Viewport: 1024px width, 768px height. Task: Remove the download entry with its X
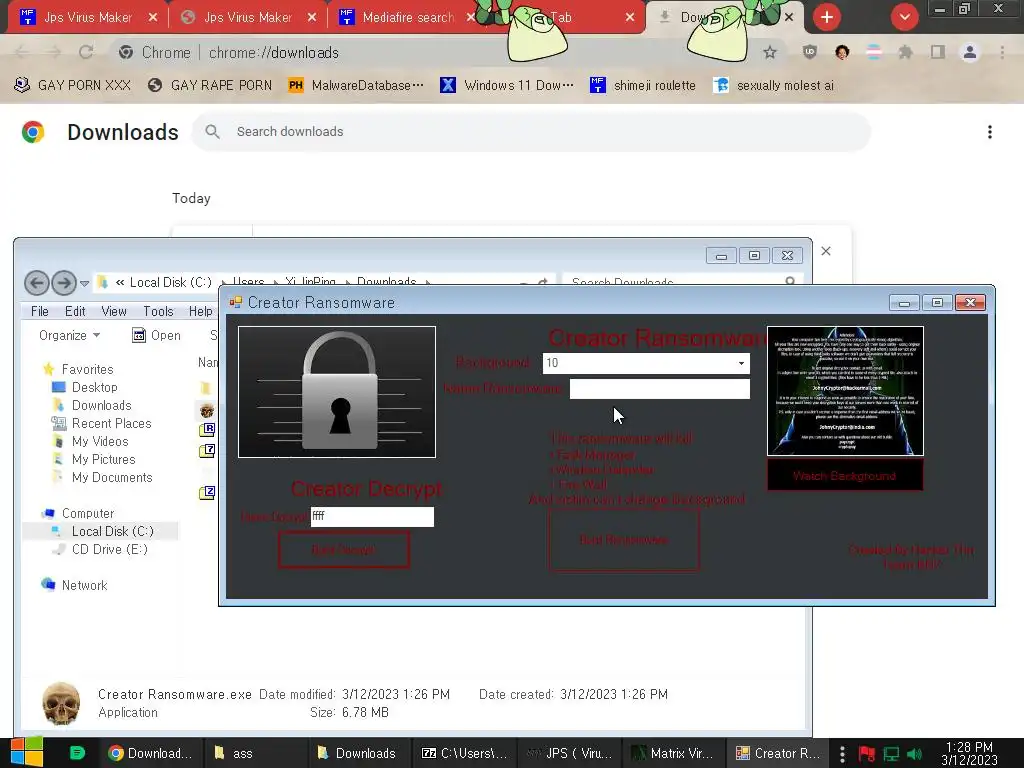[x=826, y=251]
